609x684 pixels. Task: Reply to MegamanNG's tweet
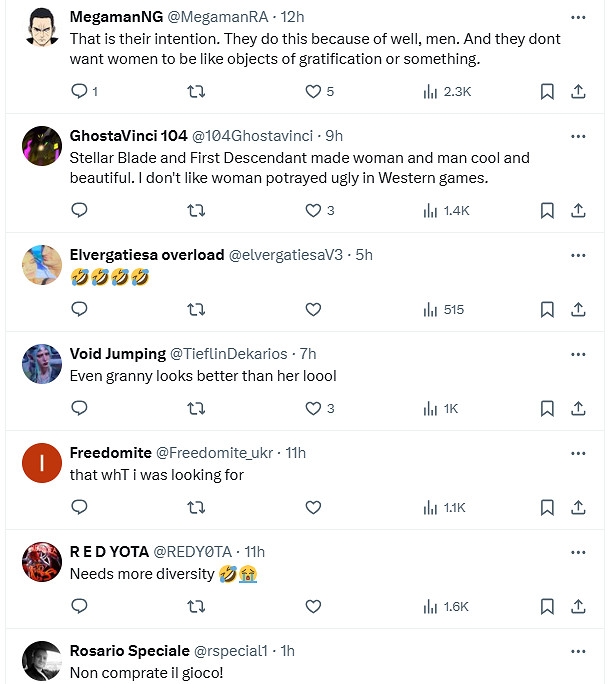[81, 92]
